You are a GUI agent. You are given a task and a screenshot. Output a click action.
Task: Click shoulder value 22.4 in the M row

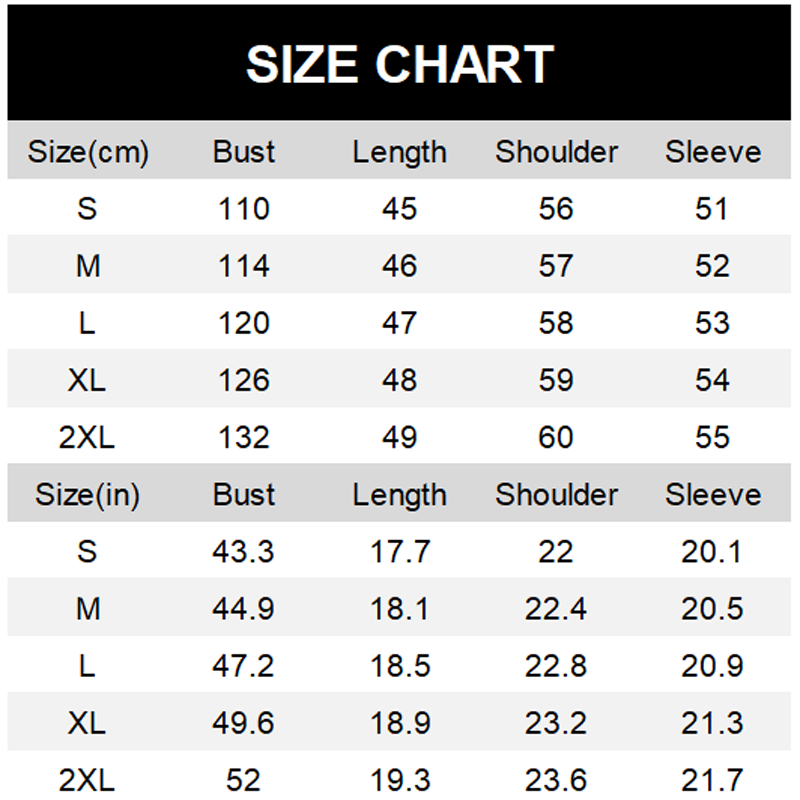556,609
